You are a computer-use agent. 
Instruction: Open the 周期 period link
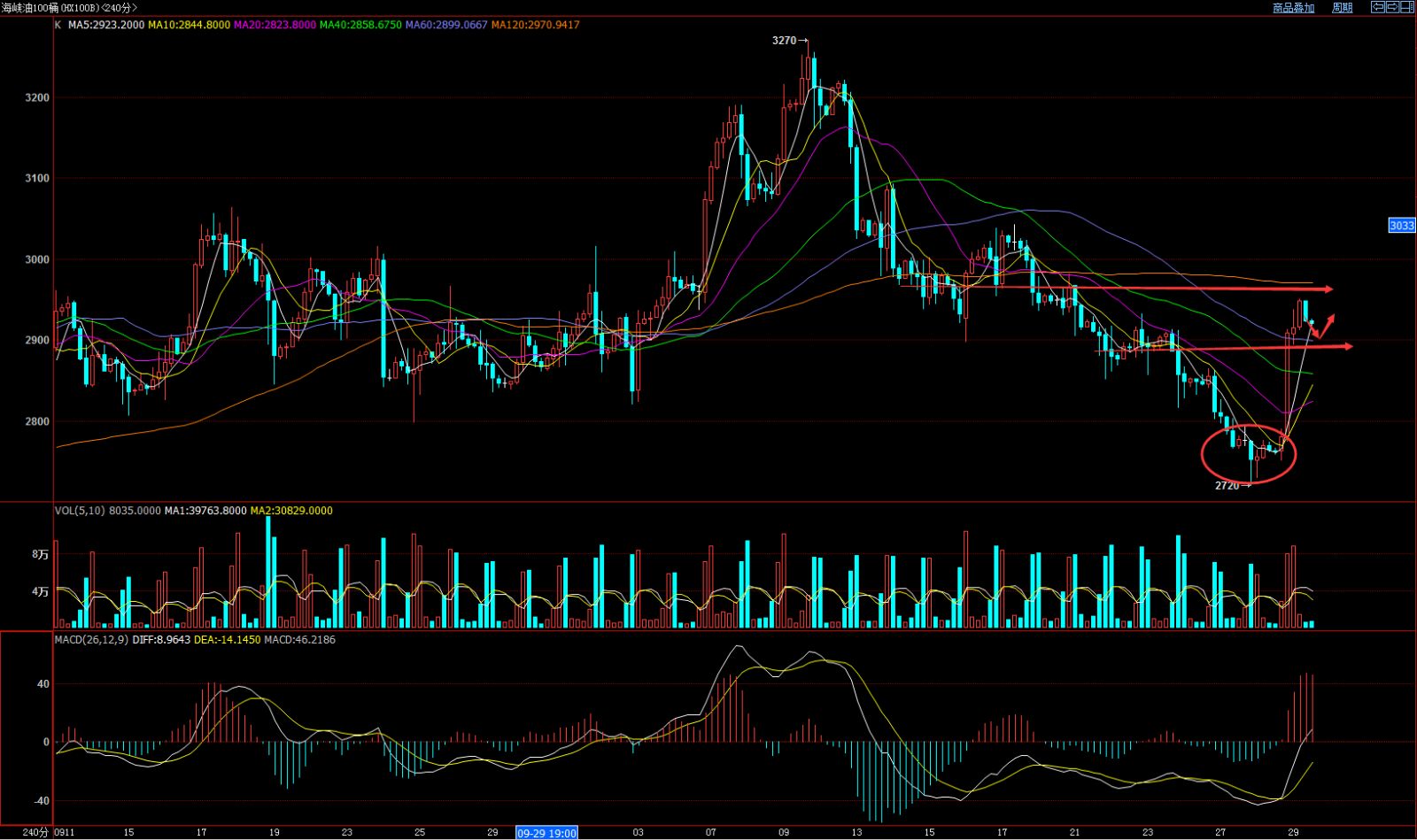[x=1343, y=7]
